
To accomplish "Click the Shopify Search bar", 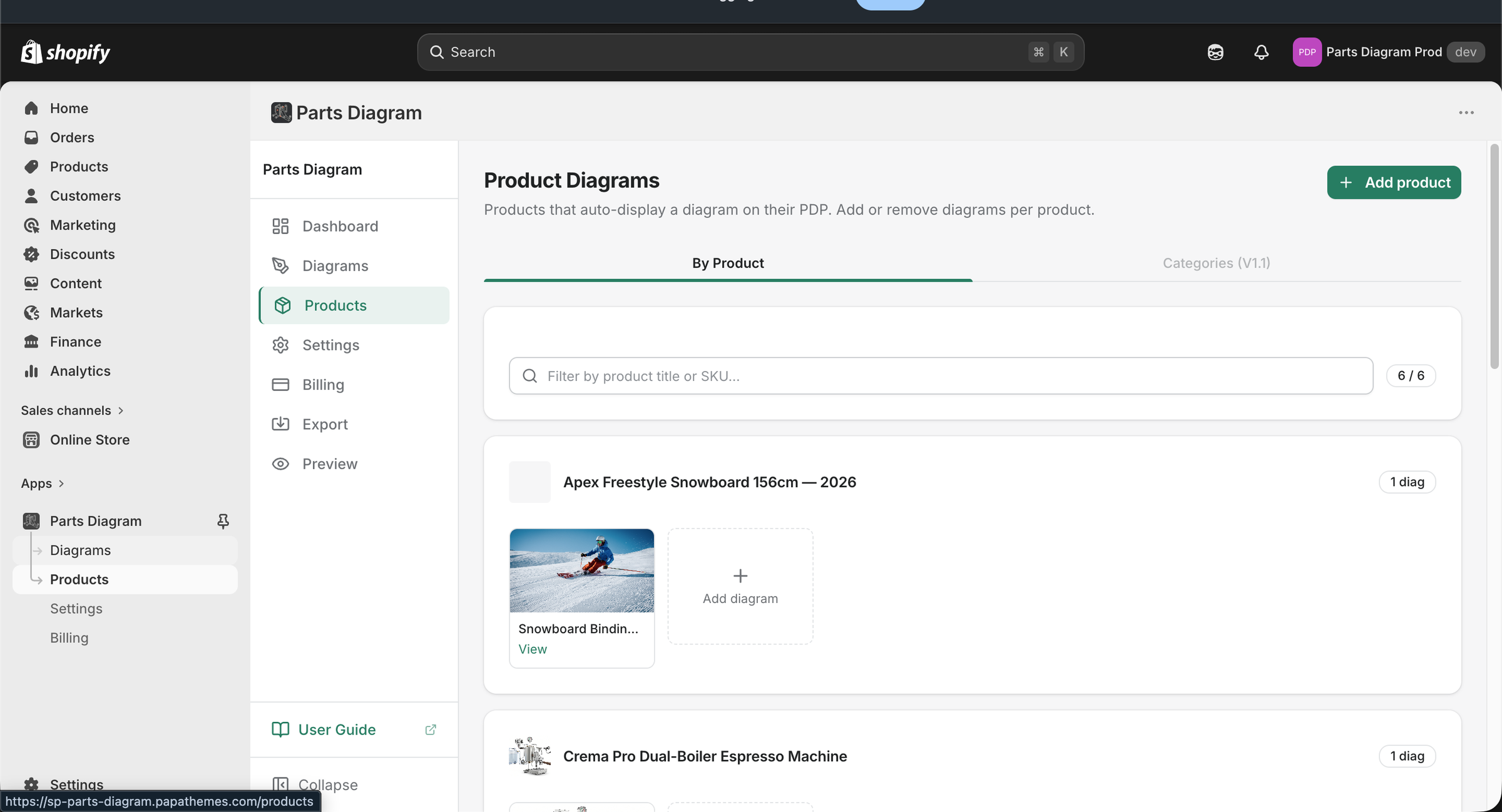I will pos(750,52).
